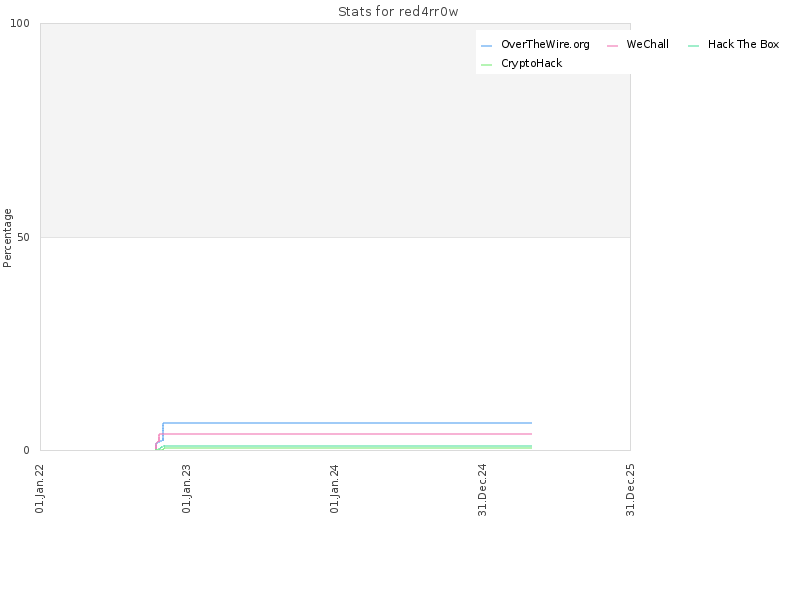
Task: Click the chart title Stats for red4rr0w
Action: [x=398, y=12]
